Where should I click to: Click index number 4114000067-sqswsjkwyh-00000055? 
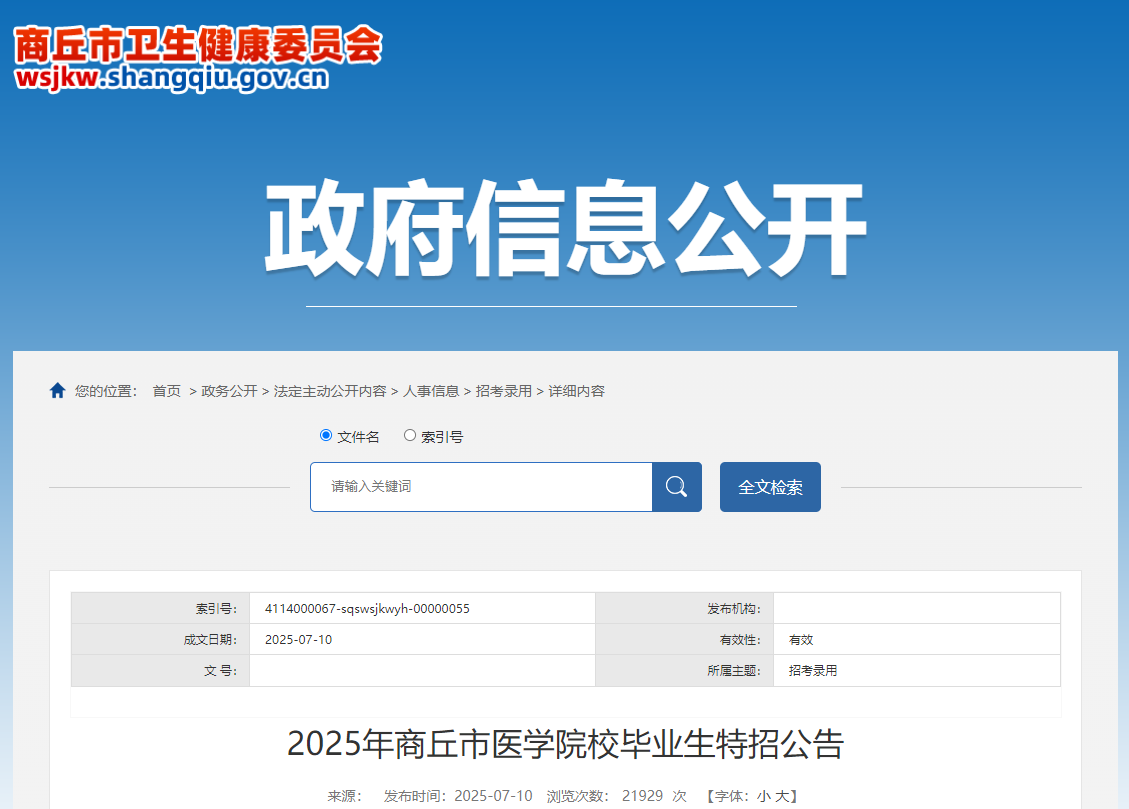pos(367,609)
